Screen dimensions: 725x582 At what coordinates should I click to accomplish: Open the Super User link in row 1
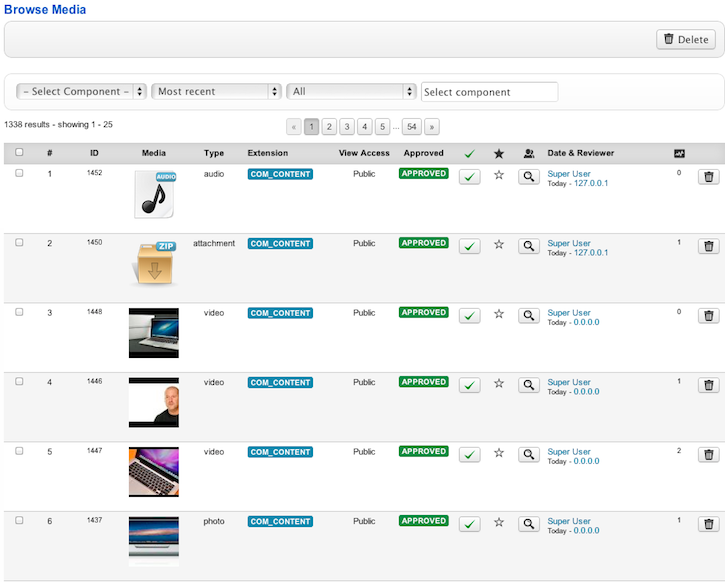click(x=569, y=174)
